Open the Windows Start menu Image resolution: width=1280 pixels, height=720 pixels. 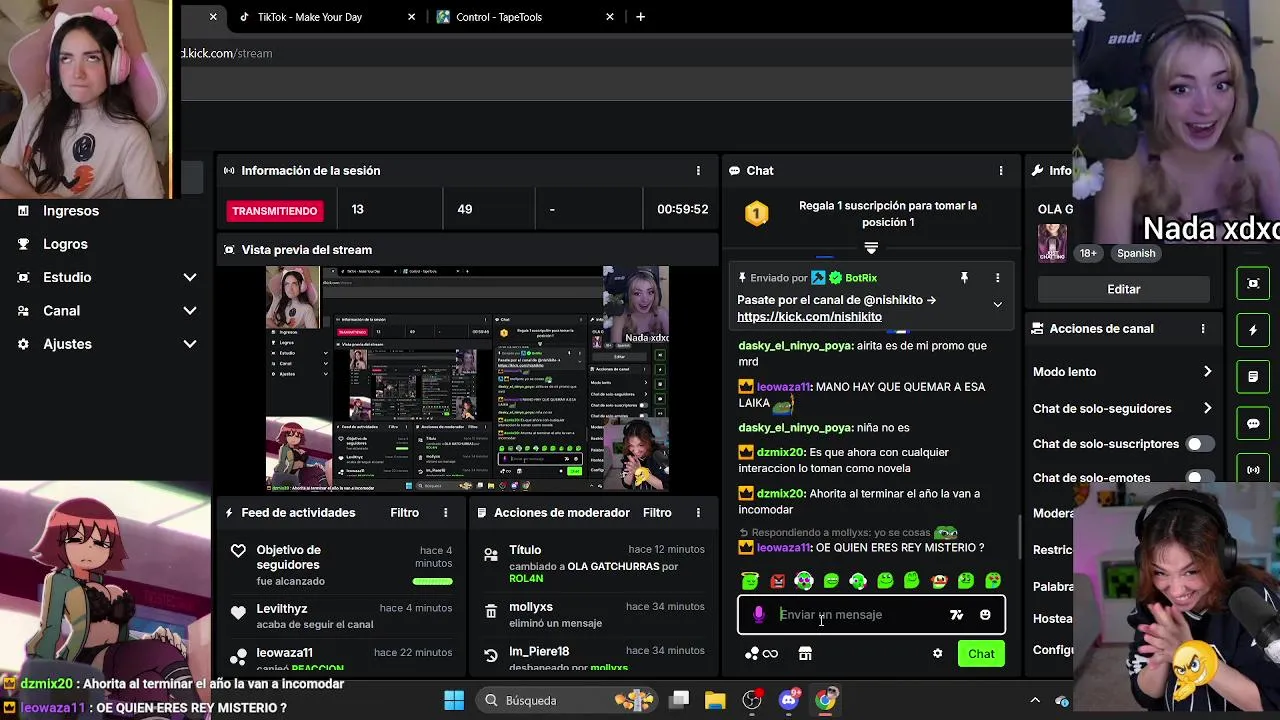click(454, 700)
